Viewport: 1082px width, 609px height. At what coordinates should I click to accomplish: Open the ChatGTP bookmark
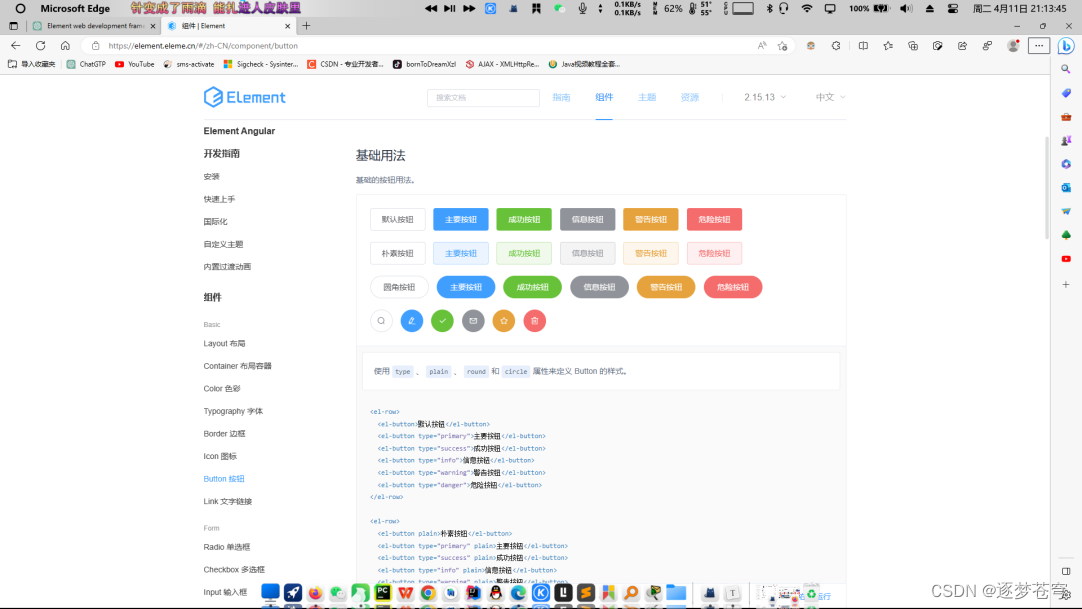pyautogui.click(x=86, y=64)
